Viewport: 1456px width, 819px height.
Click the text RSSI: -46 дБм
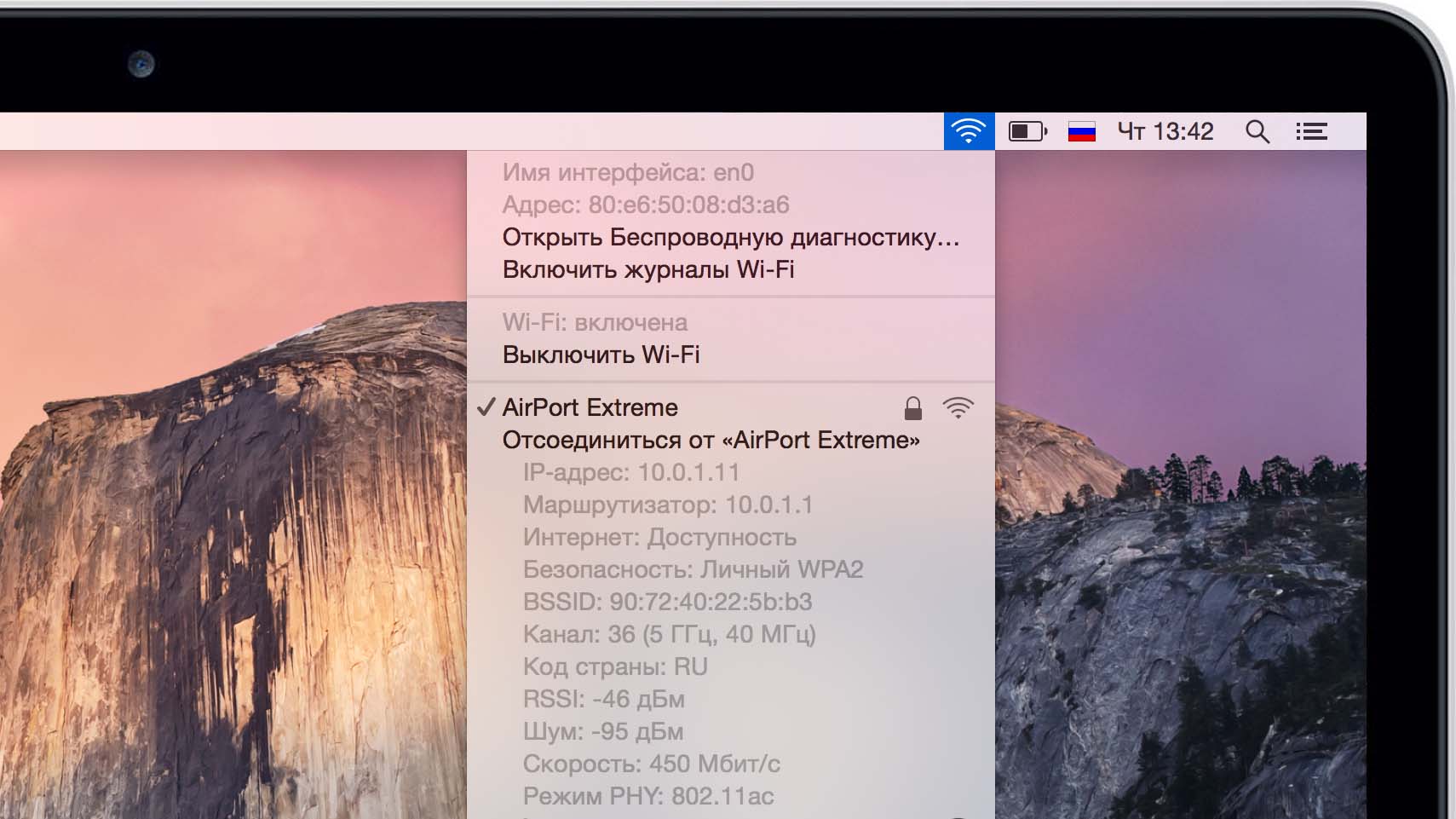click(604, 699)
